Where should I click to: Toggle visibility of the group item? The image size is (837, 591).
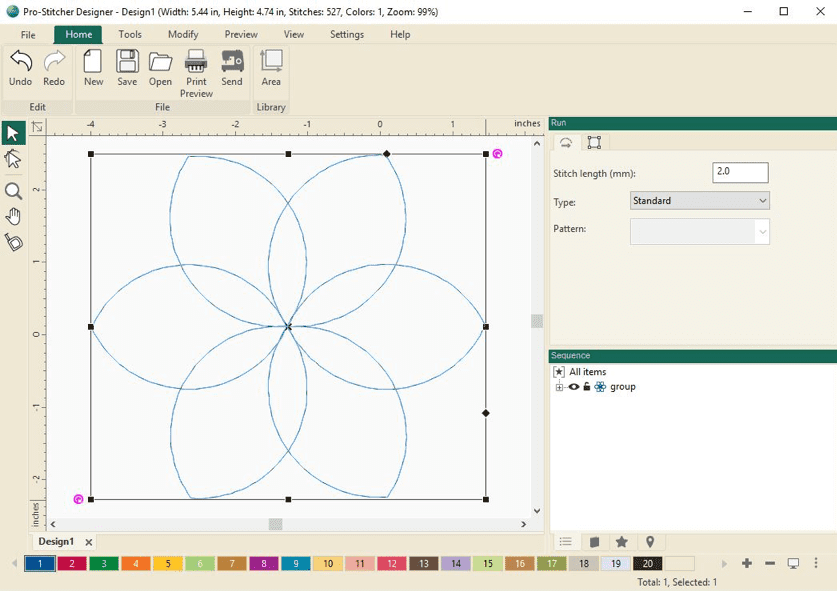point(573,387)
